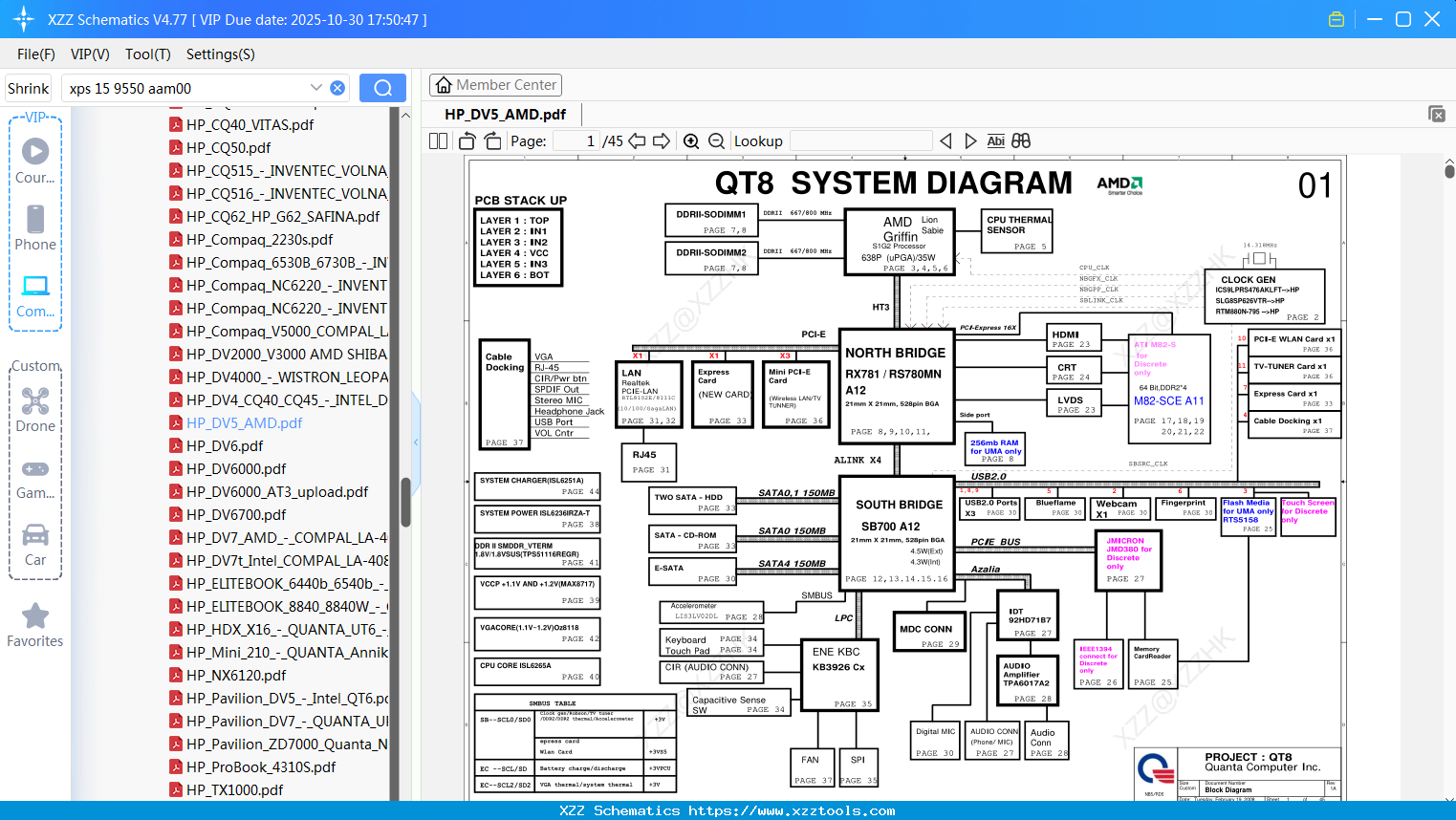
Task: Click the binoculars search icon
Action: tap(1021, 140)
